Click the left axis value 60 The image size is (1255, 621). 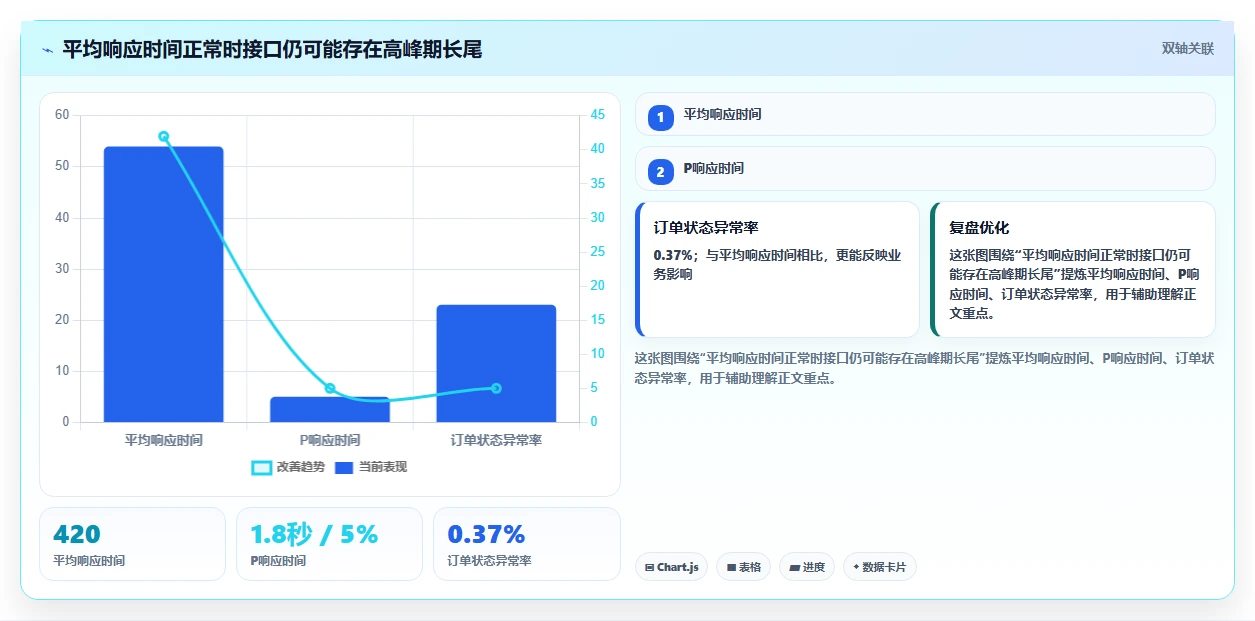(62, 115)
